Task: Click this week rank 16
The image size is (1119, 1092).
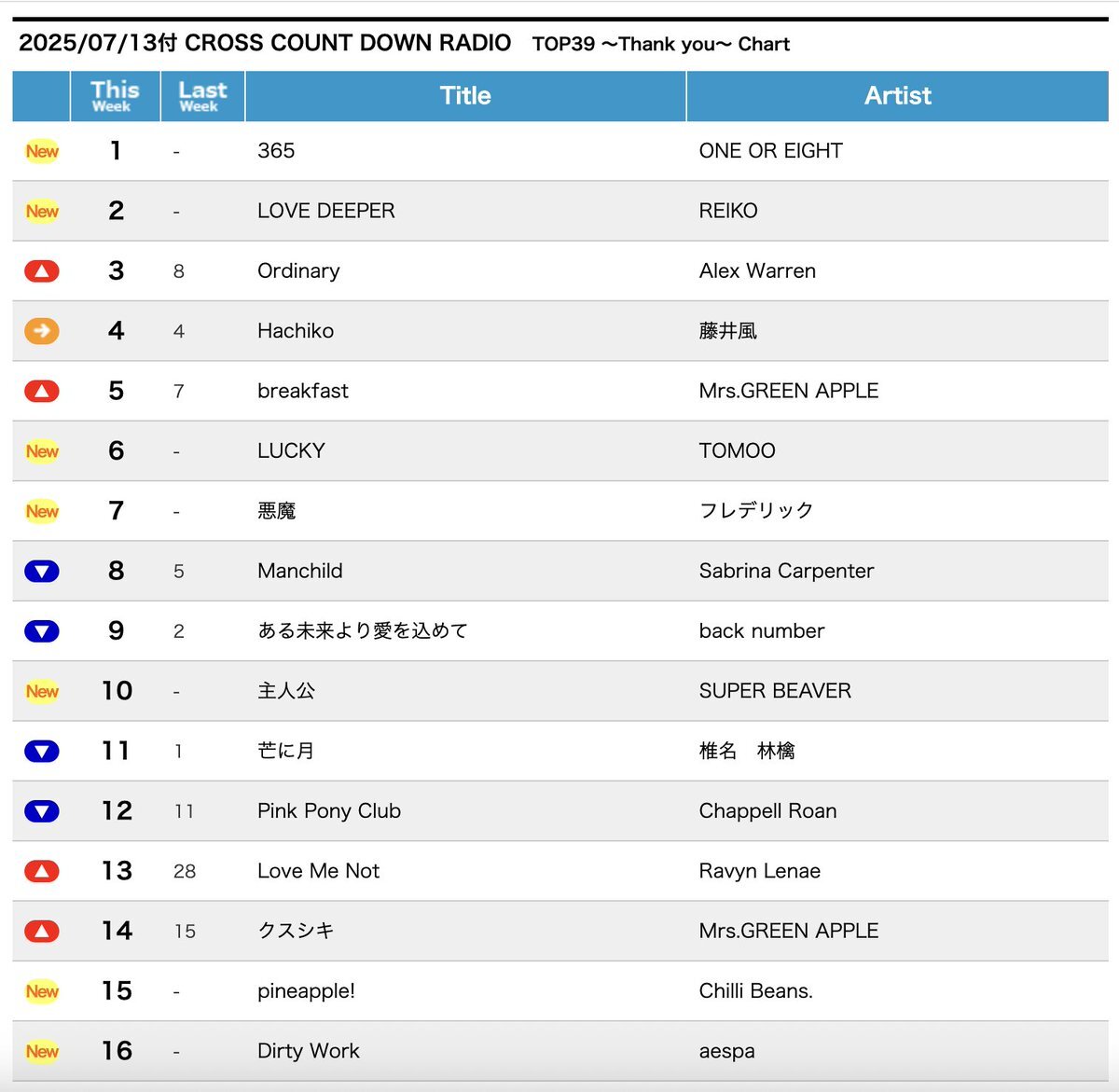Action: coord(117,1051)
